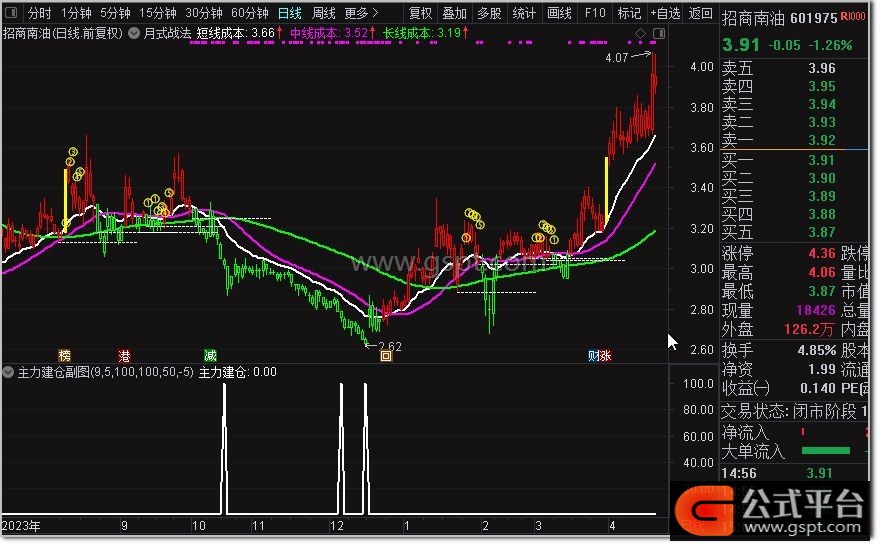Click the 叠加 overlay button
This screenshot has width=880, height=544.
[455, 12]
